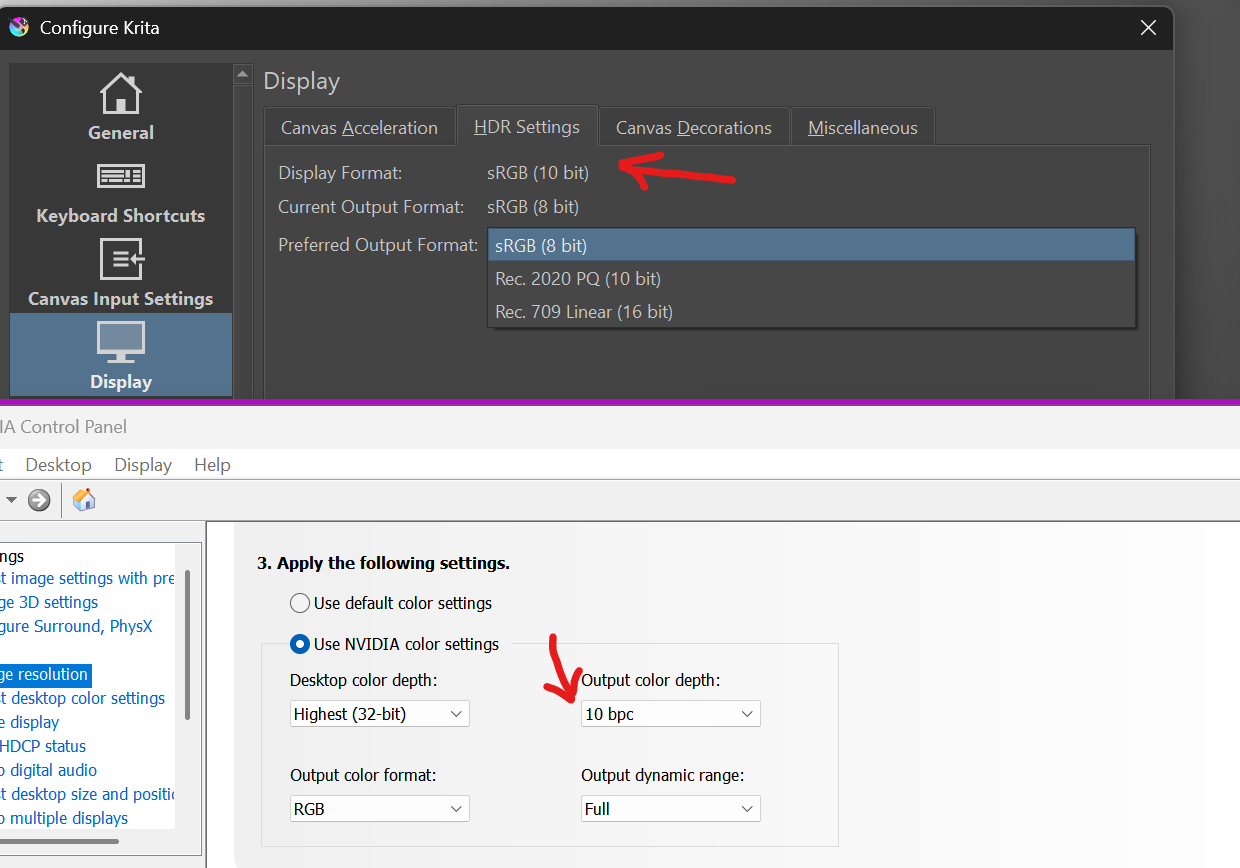1240x868 pixels.
Task: Select the Display monitor icon
Action: point(120,343)
